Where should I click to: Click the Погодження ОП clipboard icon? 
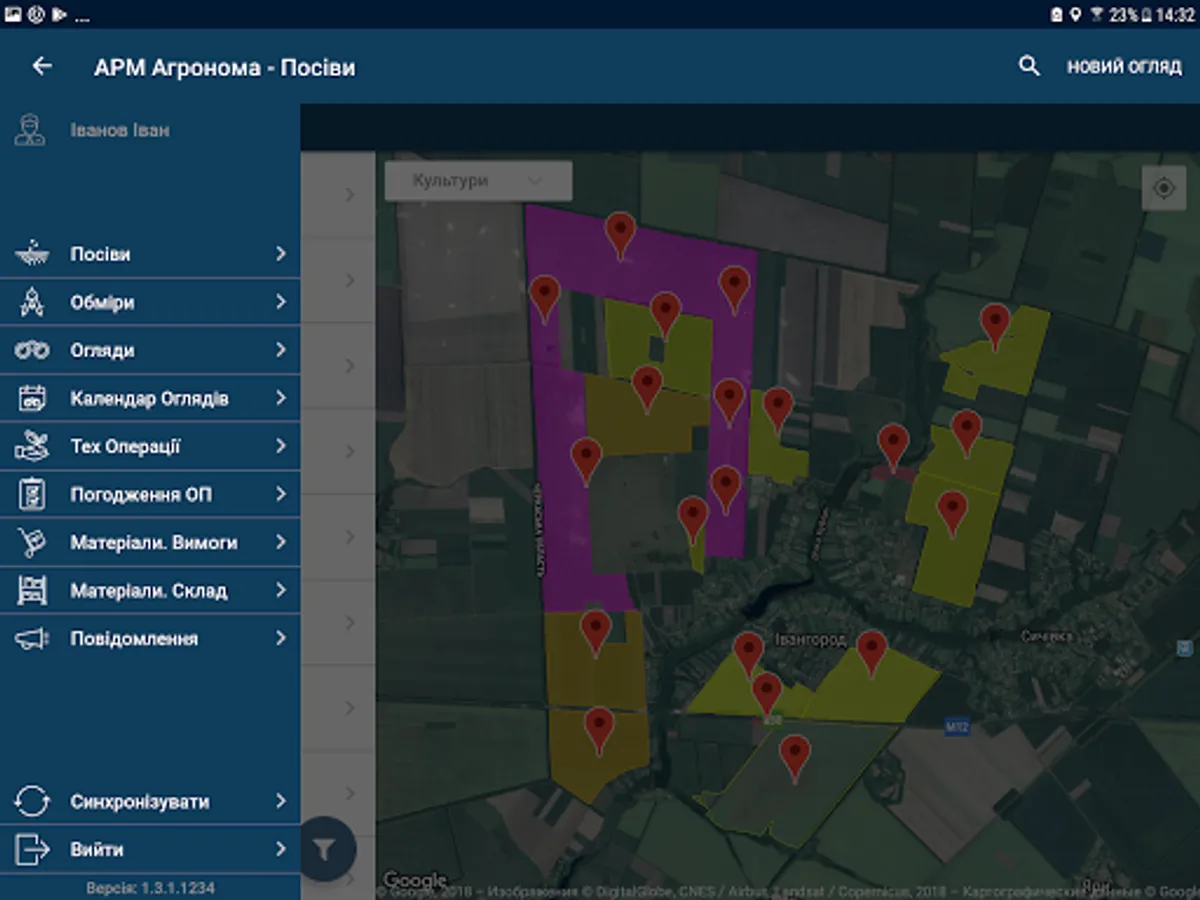click(x=33, y=494)
